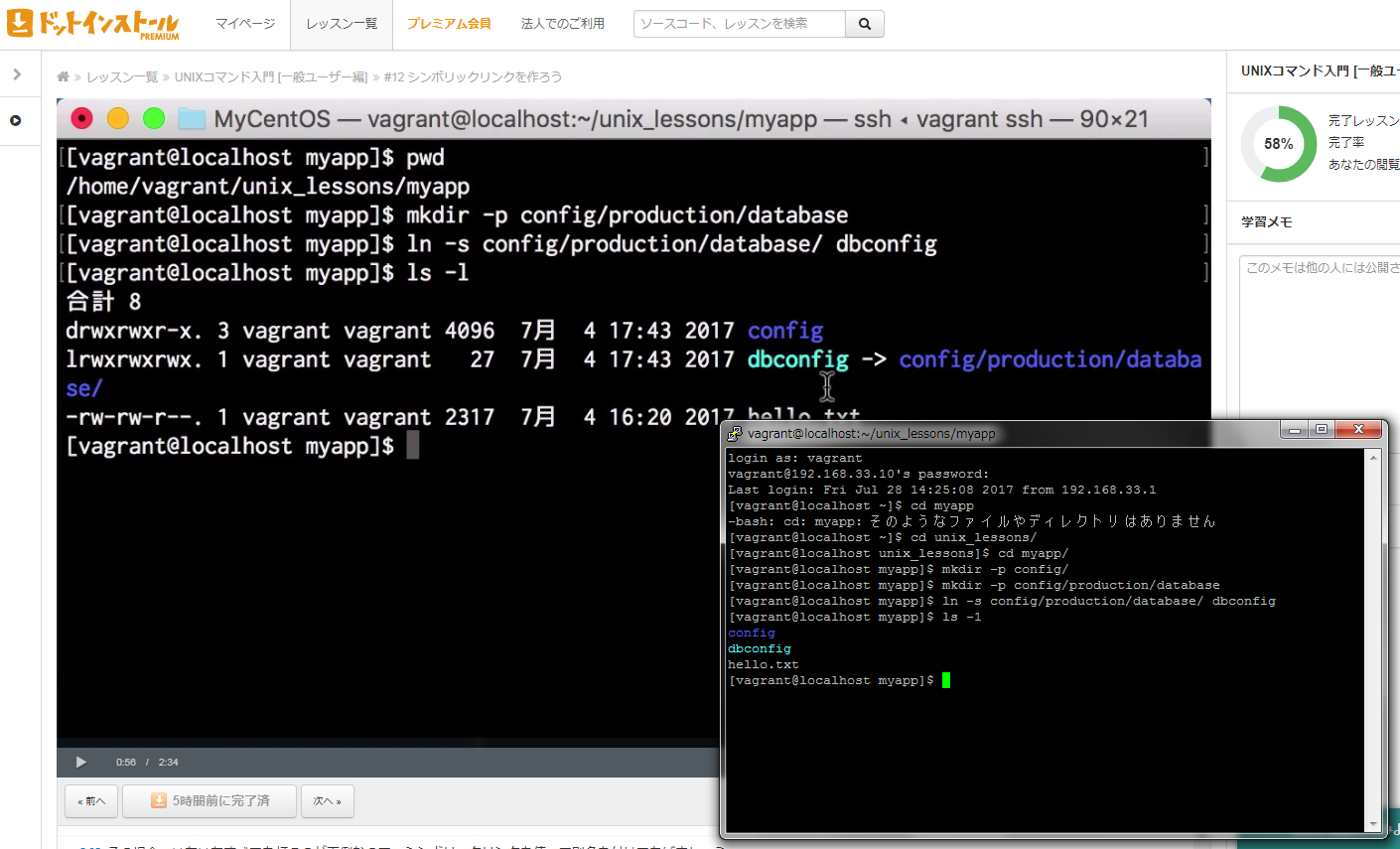Click the circular play icon in left sidebar
The height and width of the screenshot is (849, 1400).
tap(16, 120)
